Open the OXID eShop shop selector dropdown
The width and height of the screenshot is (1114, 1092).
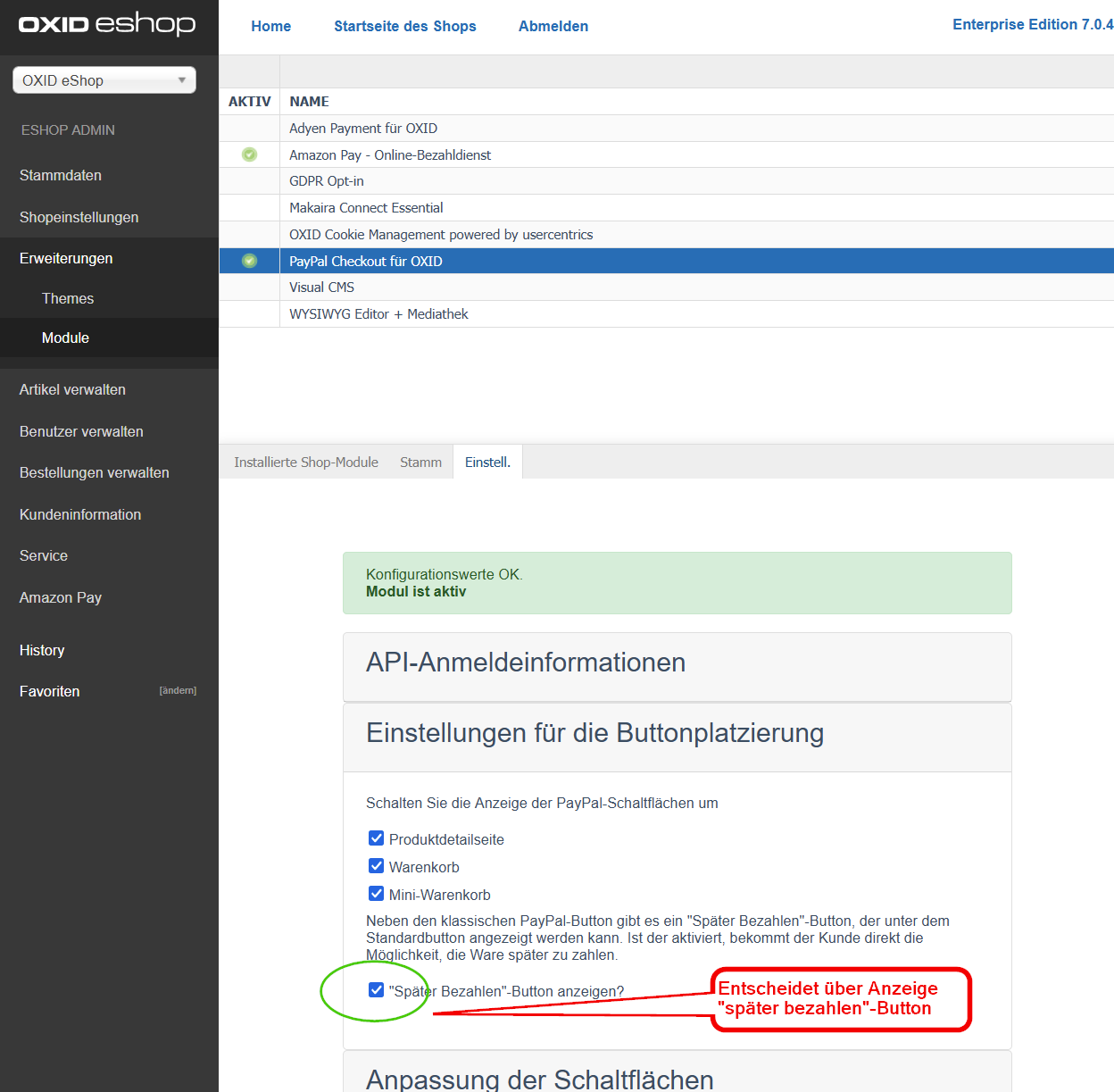point(104,80)
